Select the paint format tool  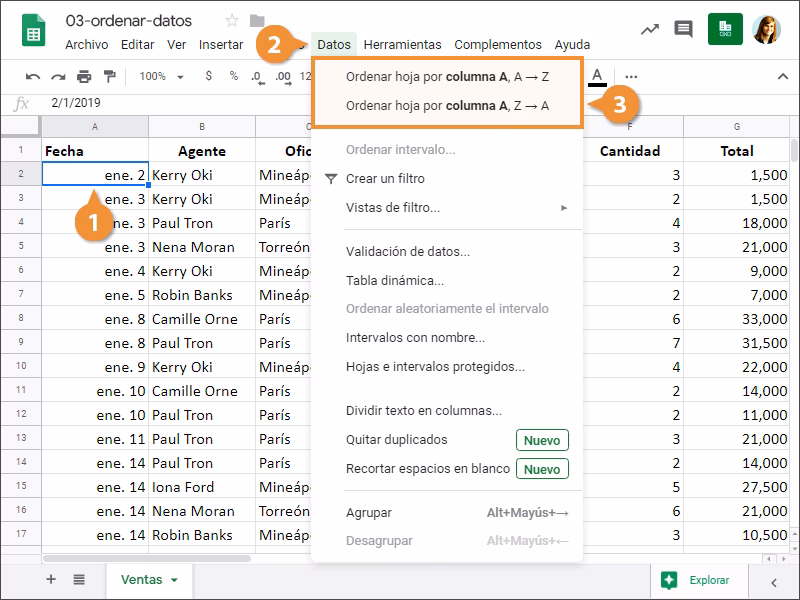(x=109, y=76)
